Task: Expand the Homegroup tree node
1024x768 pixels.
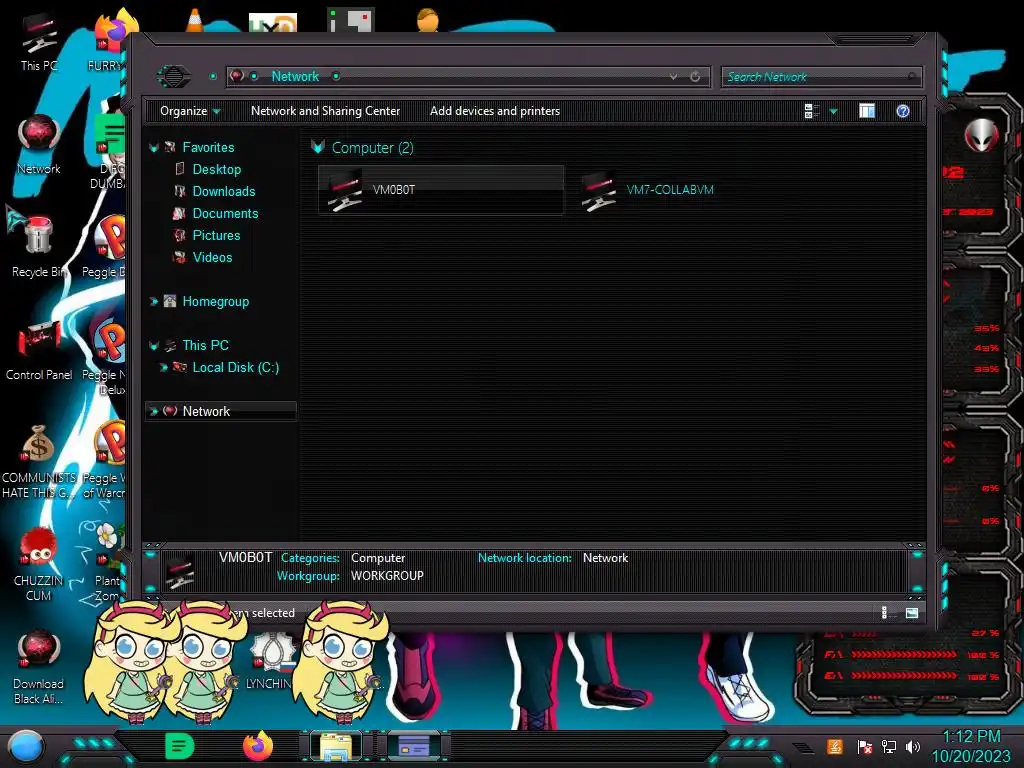Action: [x=154, y=302]
